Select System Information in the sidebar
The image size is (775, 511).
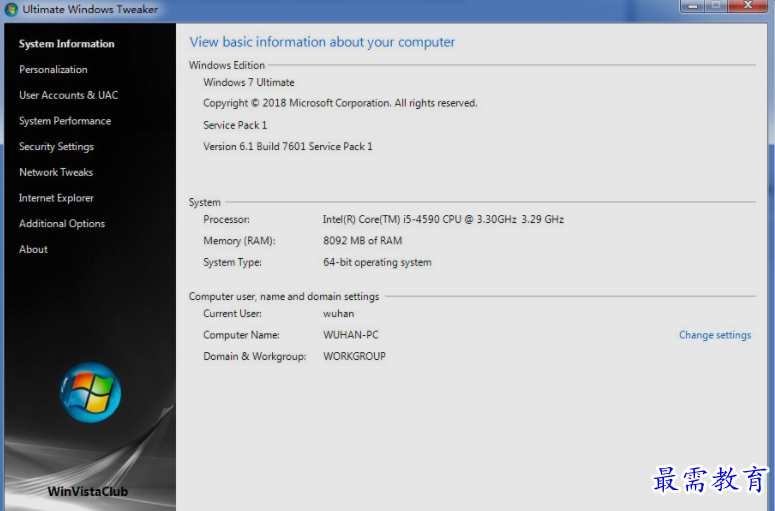67,44
